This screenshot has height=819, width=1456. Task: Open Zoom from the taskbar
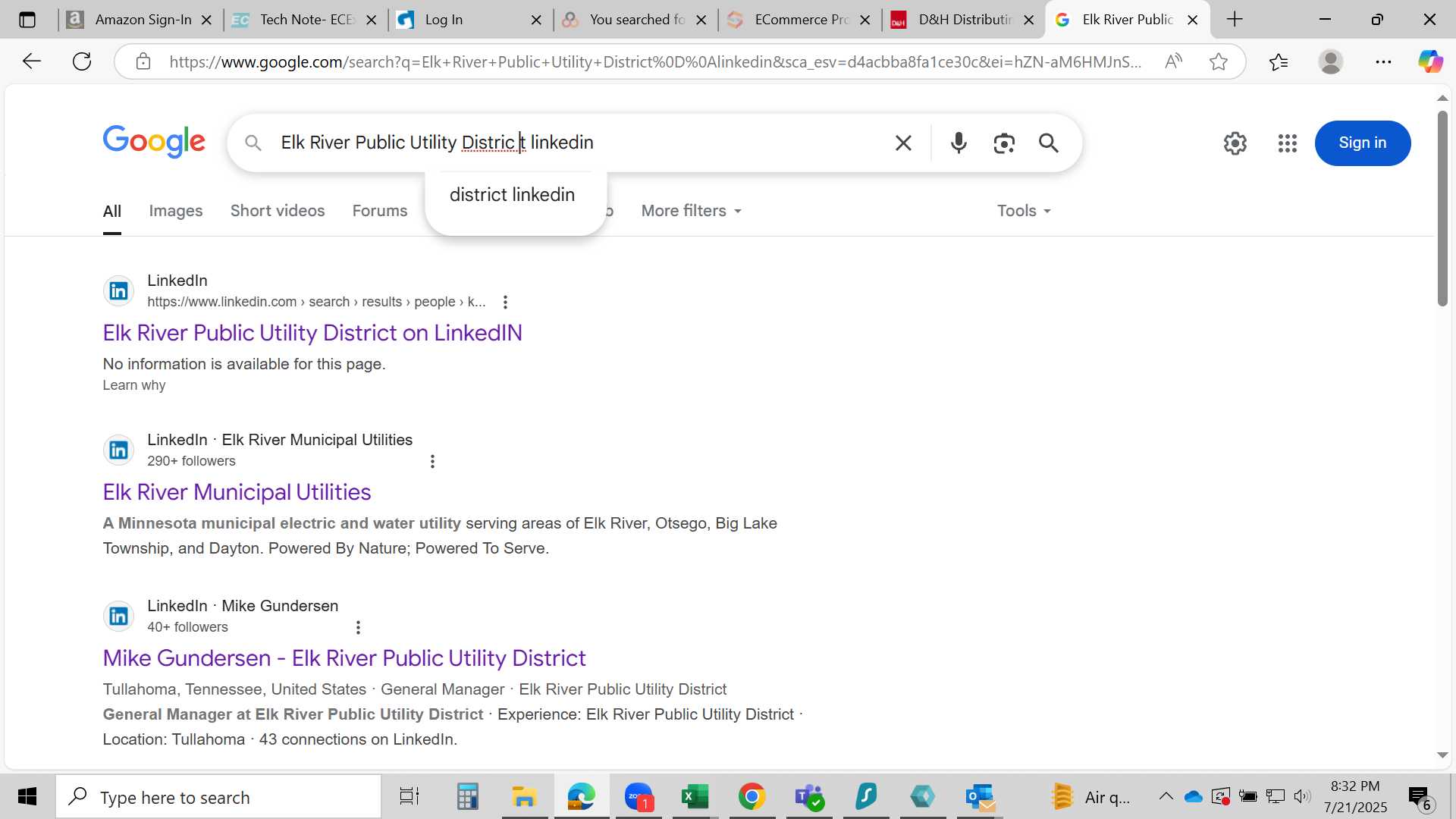point(639,797)
